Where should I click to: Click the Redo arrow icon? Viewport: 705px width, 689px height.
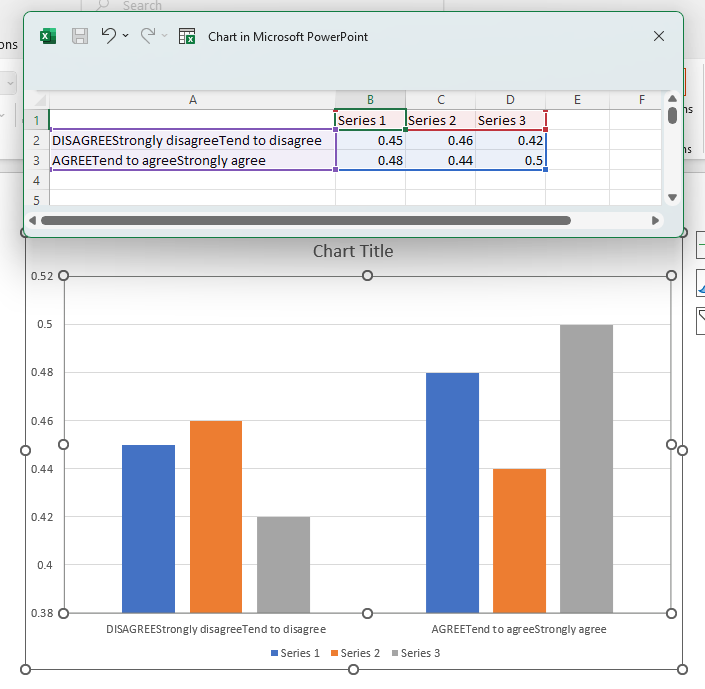pyautogui.click(x=148, y=36)
